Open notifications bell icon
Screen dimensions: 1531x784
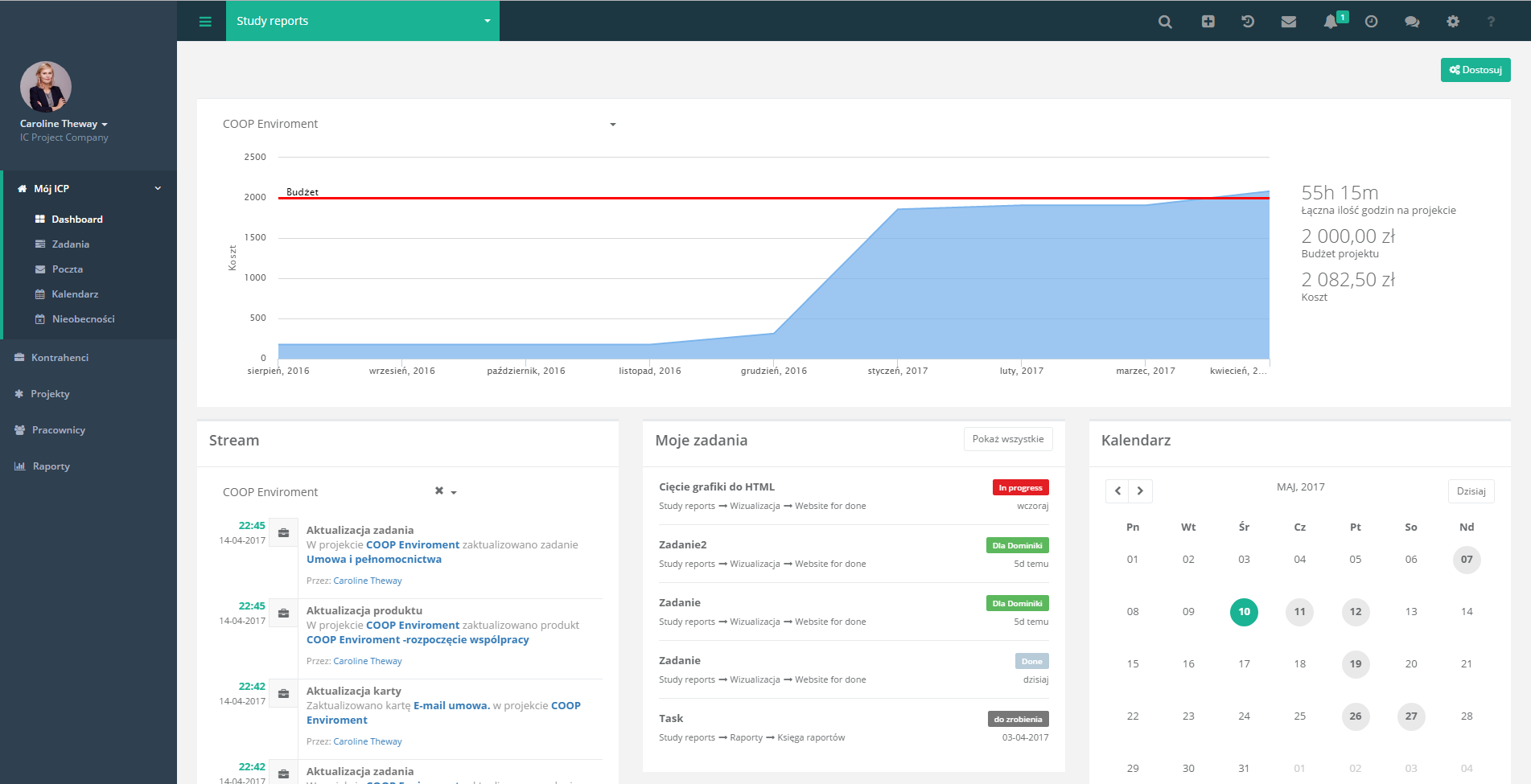pyautogui.click(x=1331, y=22)
